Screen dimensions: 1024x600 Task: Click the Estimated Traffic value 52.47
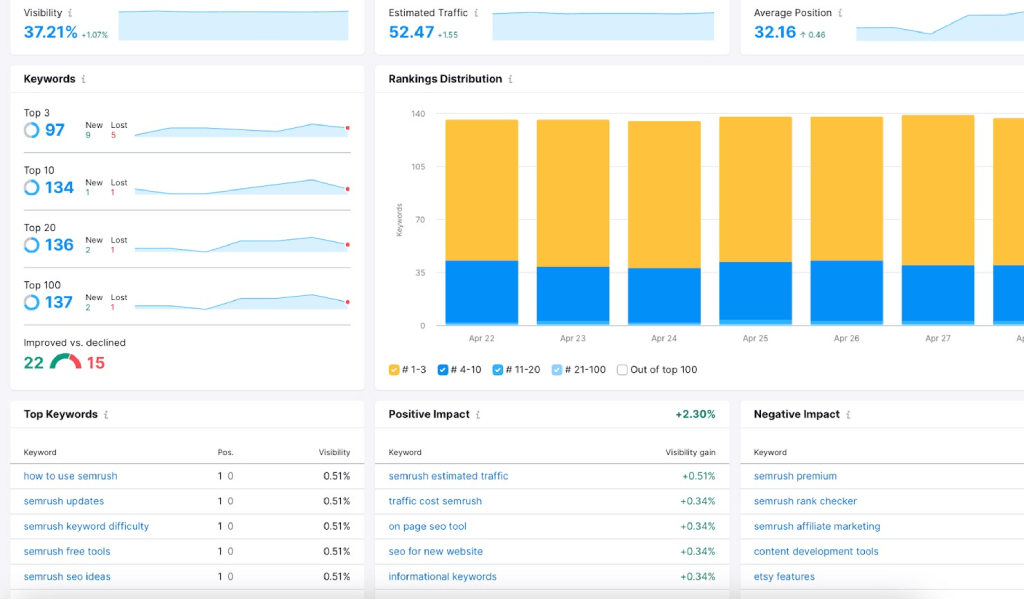[x=411, y=32]
